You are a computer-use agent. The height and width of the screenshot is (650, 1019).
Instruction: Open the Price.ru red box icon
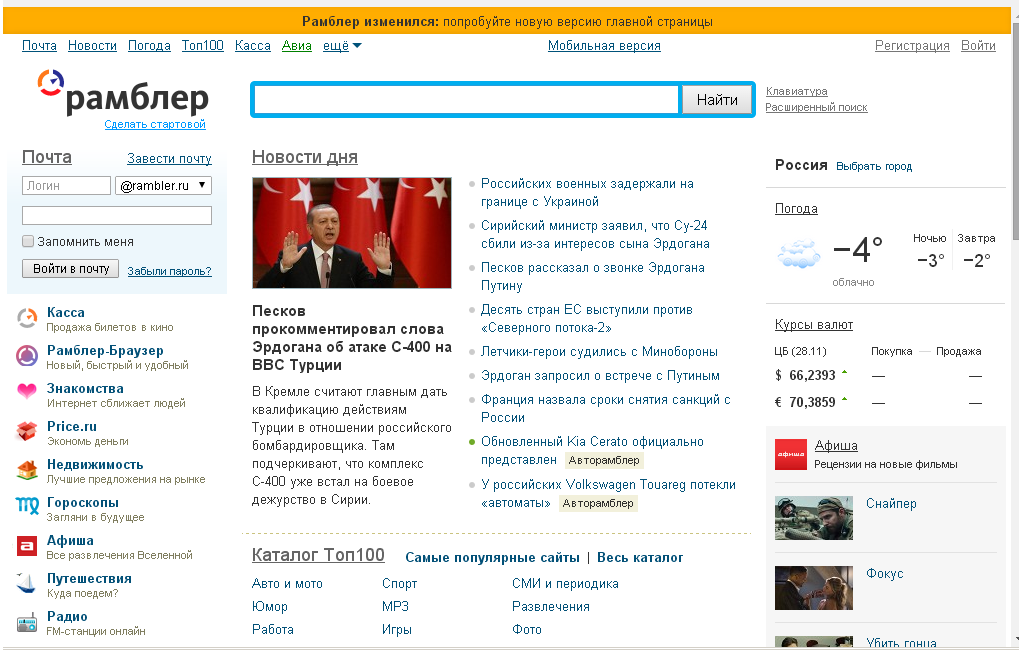(27, 431)
